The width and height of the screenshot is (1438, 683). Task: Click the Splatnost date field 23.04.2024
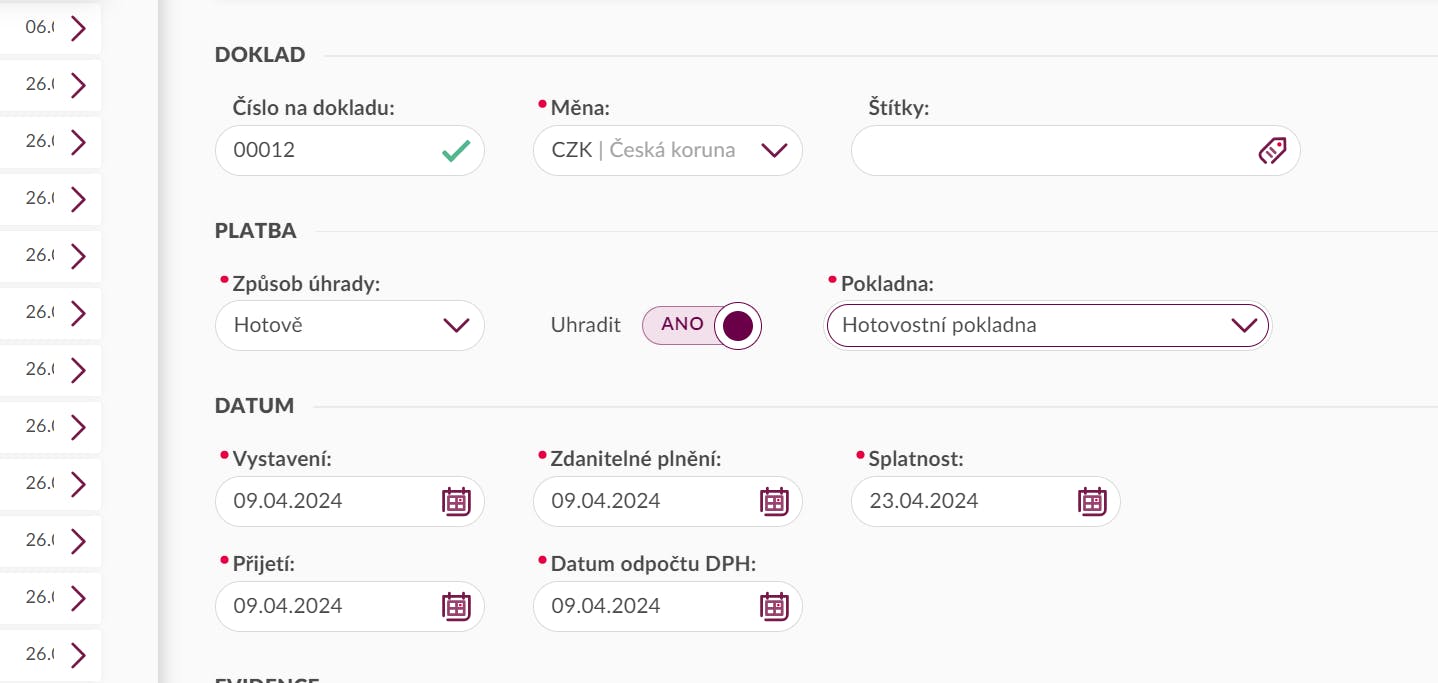[924, 501]
